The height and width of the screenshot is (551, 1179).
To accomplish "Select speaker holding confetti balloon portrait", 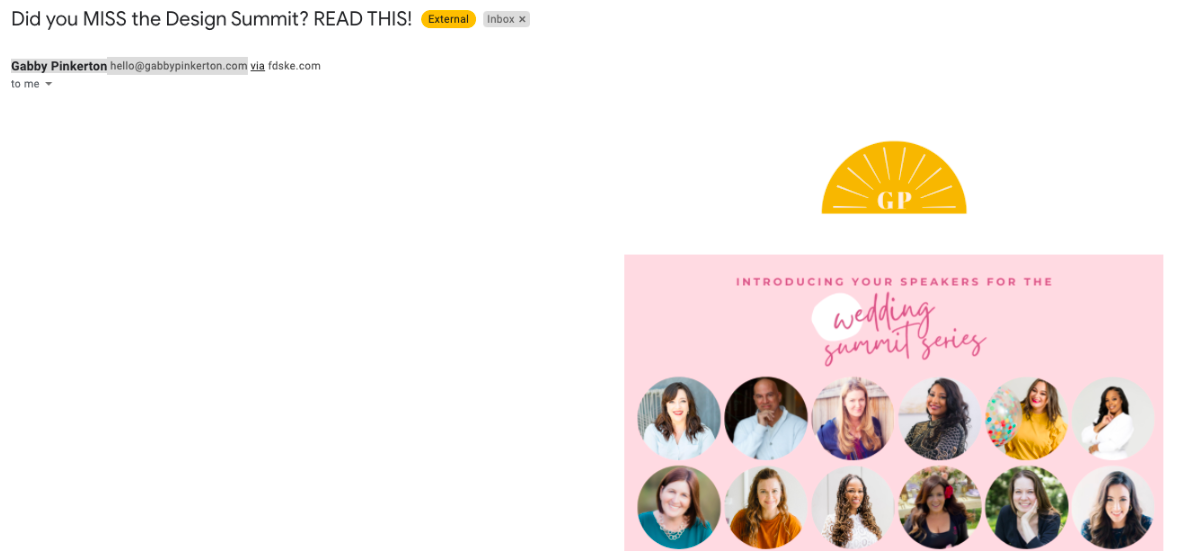I will pos(1026,418).
